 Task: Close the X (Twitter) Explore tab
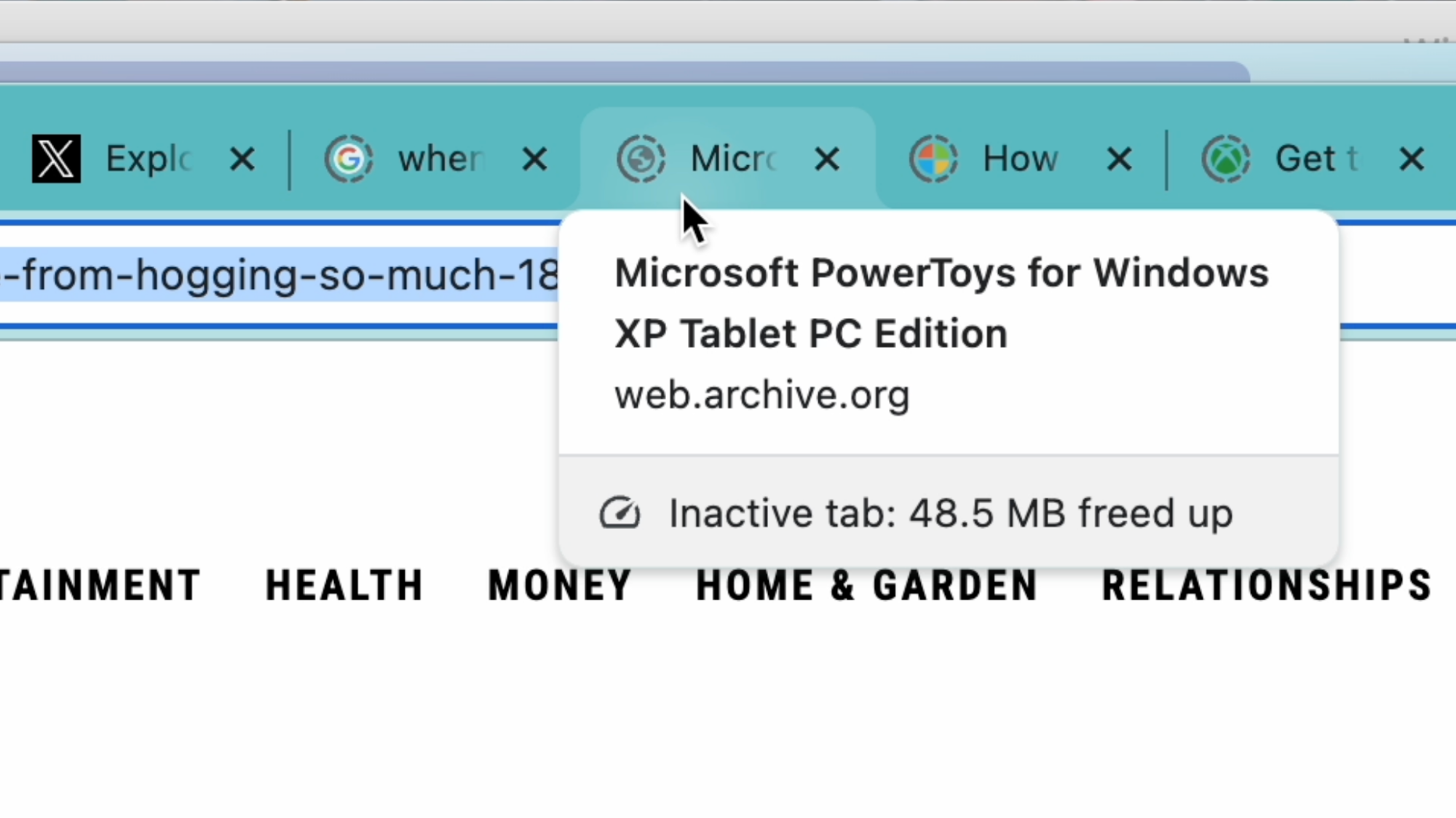coord(244,158)
